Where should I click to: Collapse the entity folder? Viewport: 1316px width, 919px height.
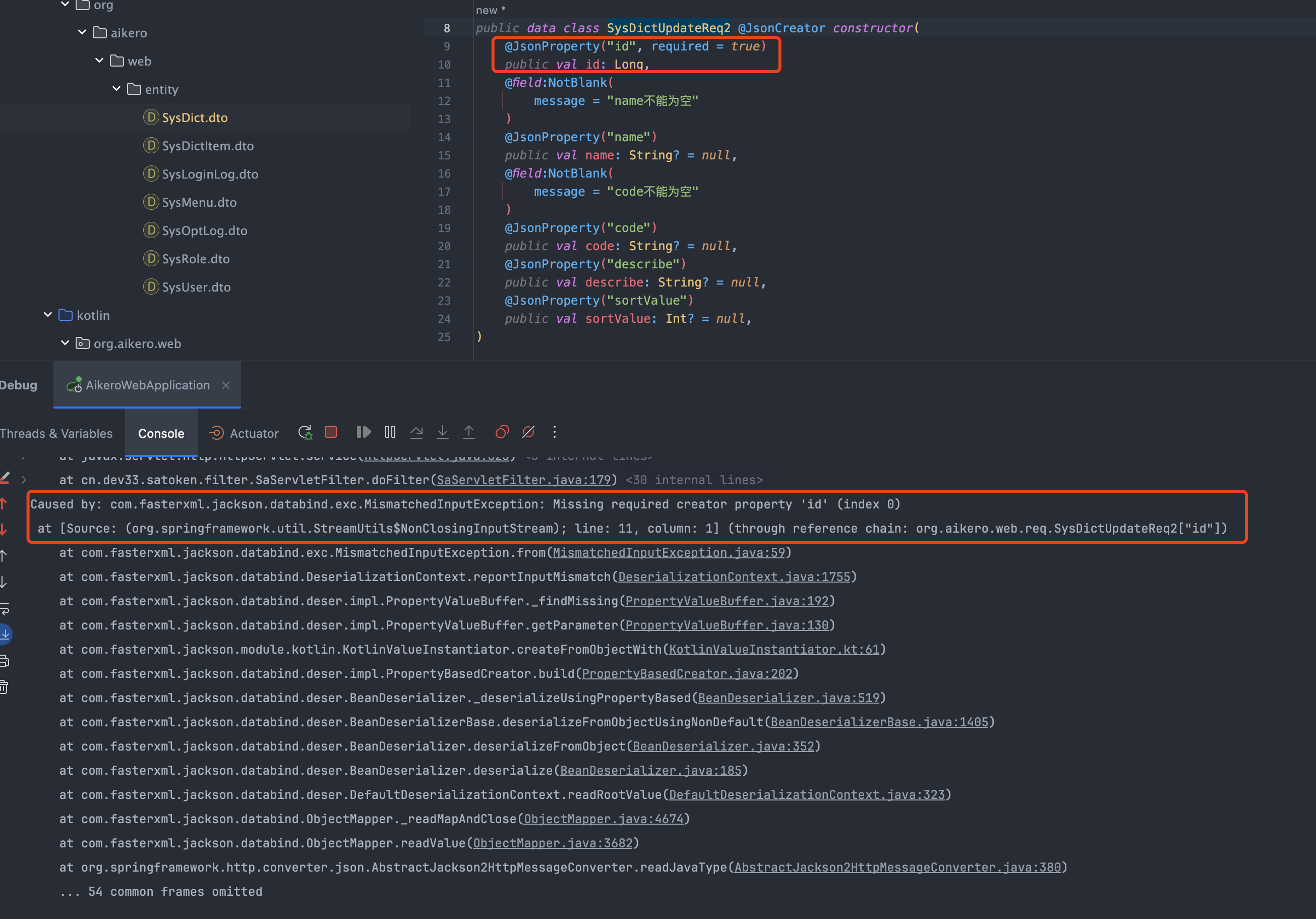[116, 89]
